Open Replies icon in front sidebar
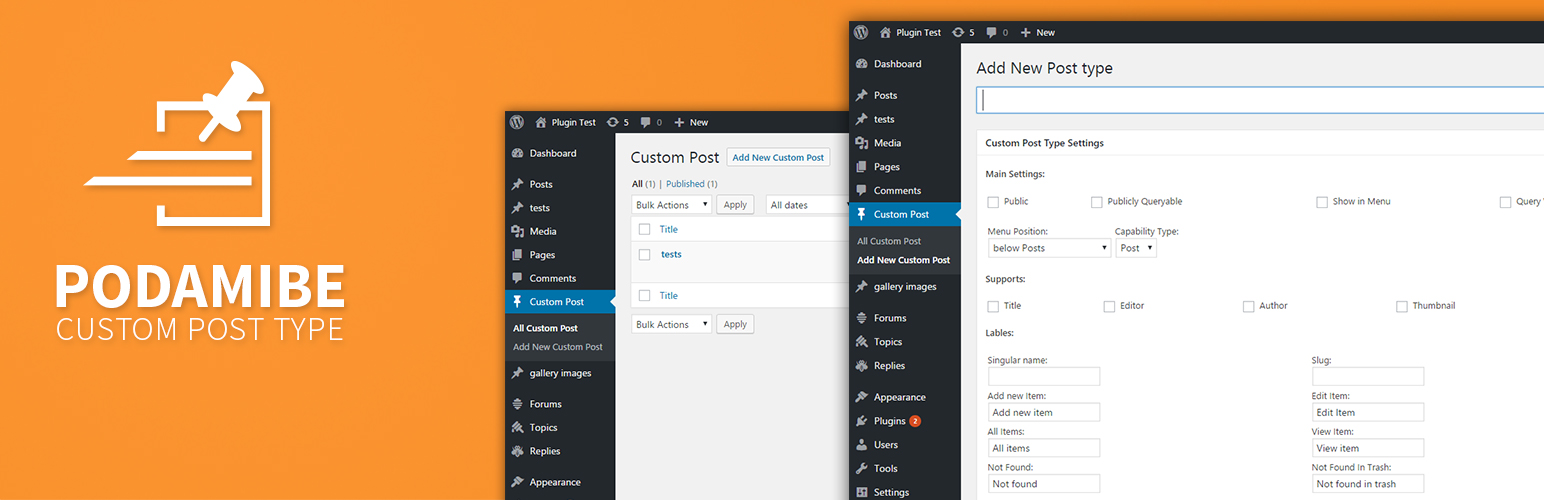 pos(861,366)
